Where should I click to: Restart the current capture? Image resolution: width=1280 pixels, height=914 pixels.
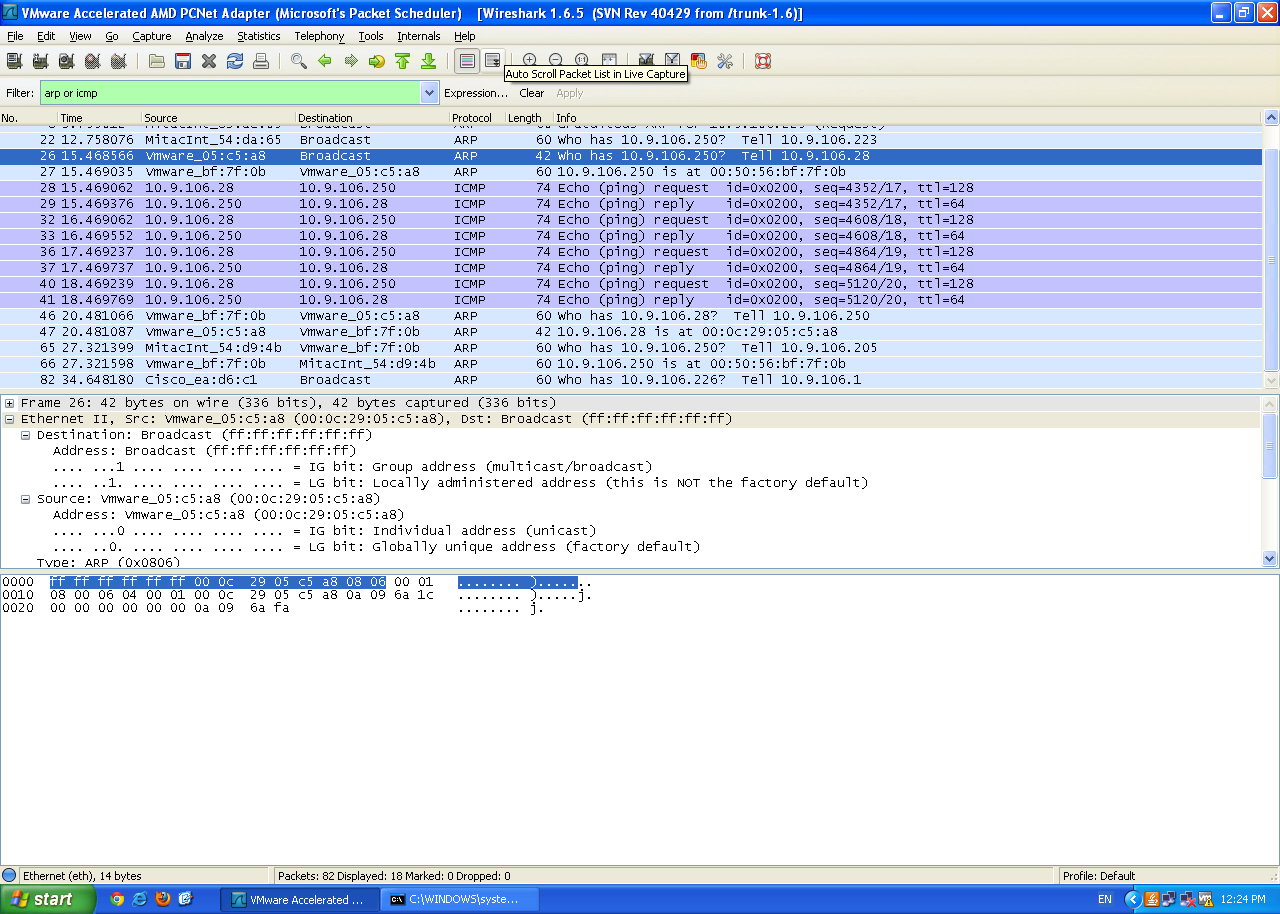click(118, 60)
